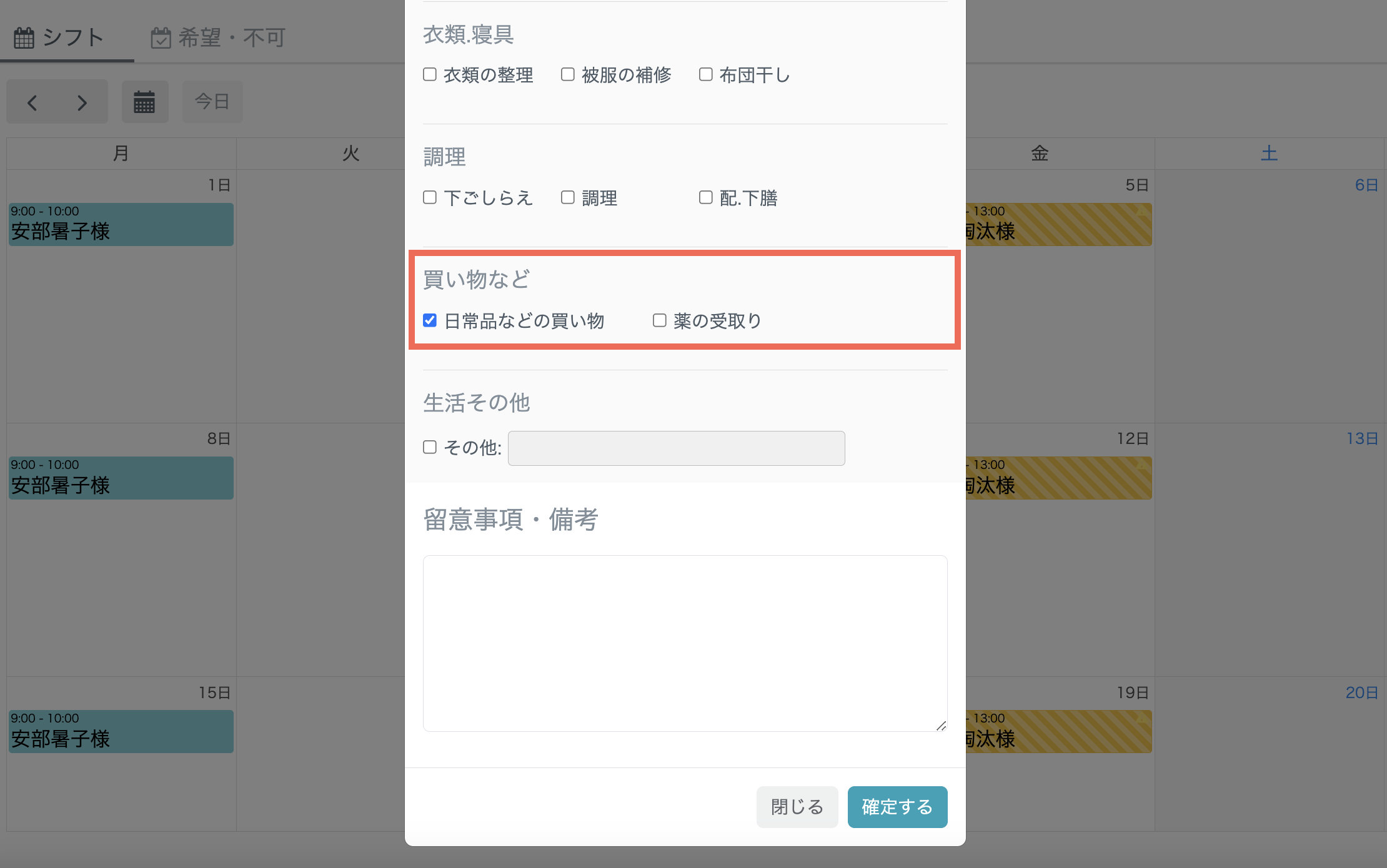Check the 衣類の整理 checkbox
This screenshot has width=1387, height=868.
(x=430, y=75)
